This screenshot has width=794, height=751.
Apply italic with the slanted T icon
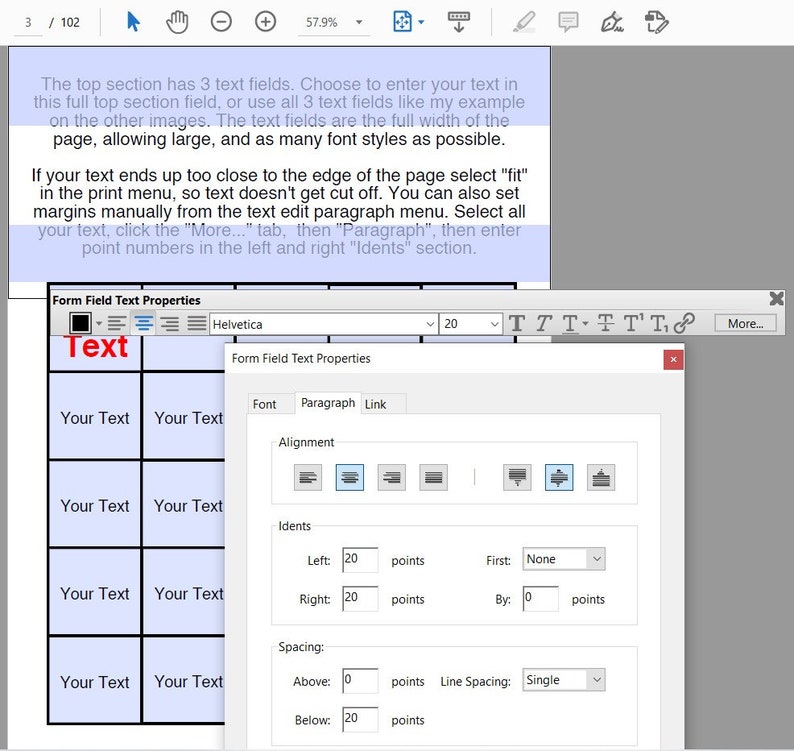pos(544,323)
